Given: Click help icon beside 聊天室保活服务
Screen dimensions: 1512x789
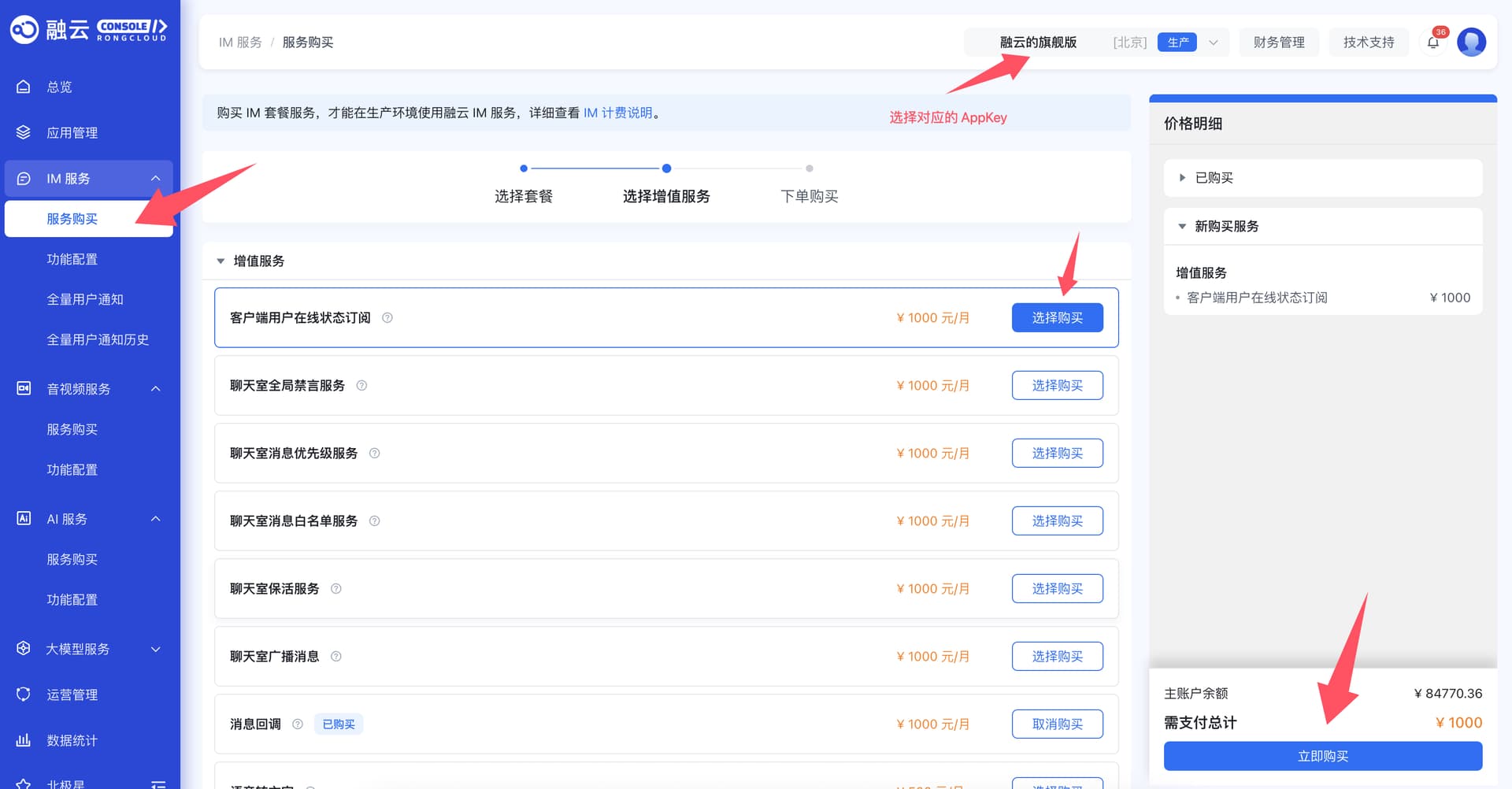Looking at the screenshot, I should 336,589.
